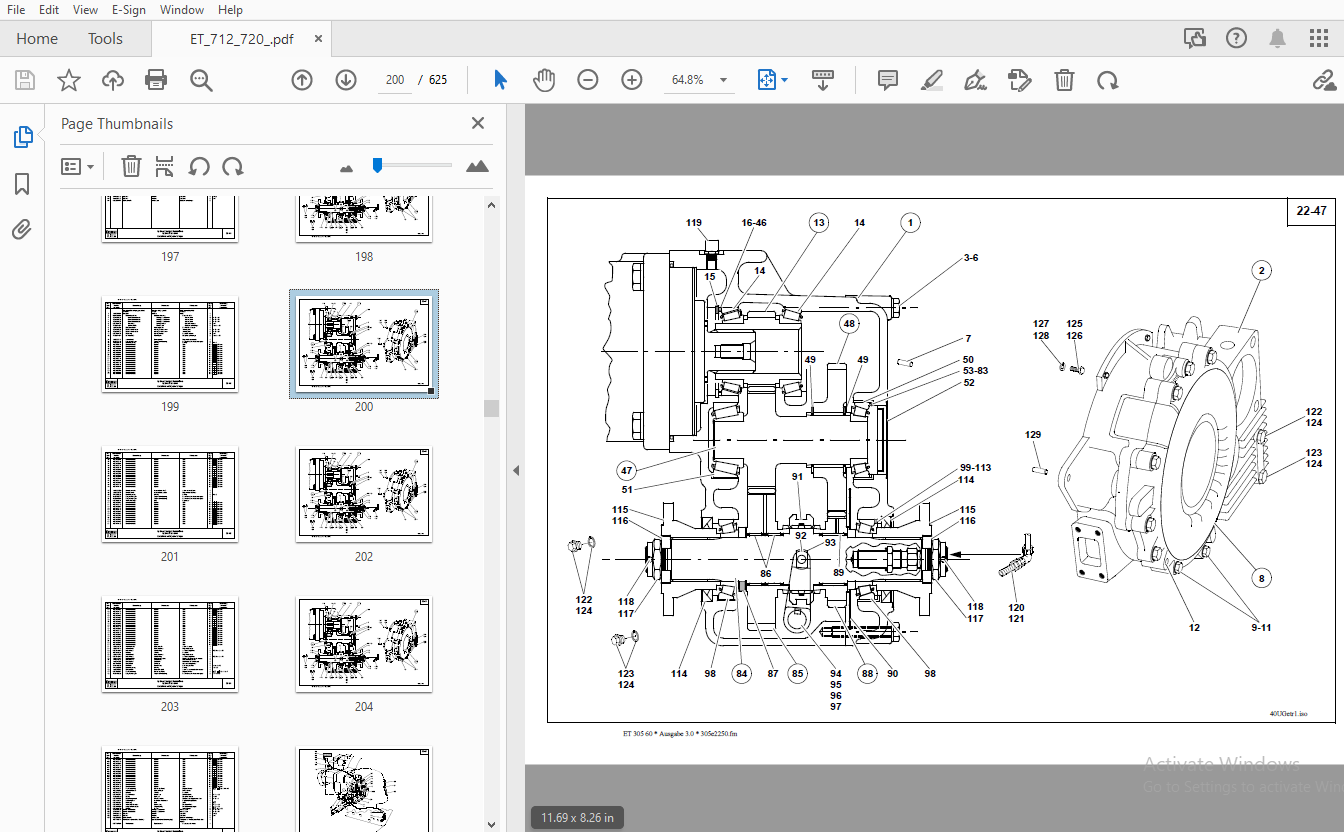
Task: Select the Highlight text pen tool
Action: click(932, 80)
